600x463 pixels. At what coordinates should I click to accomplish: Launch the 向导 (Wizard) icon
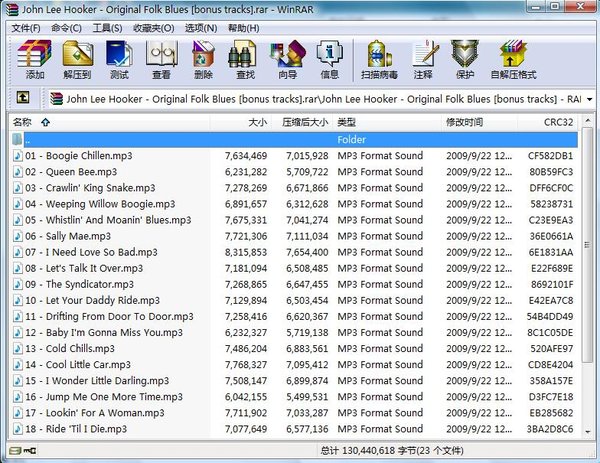[x=288, y=59]
